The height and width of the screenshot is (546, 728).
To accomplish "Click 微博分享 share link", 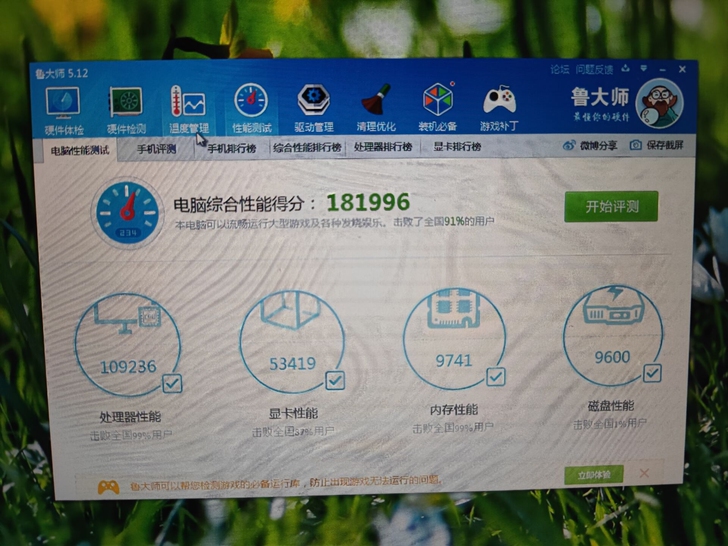I will [598, 145].
